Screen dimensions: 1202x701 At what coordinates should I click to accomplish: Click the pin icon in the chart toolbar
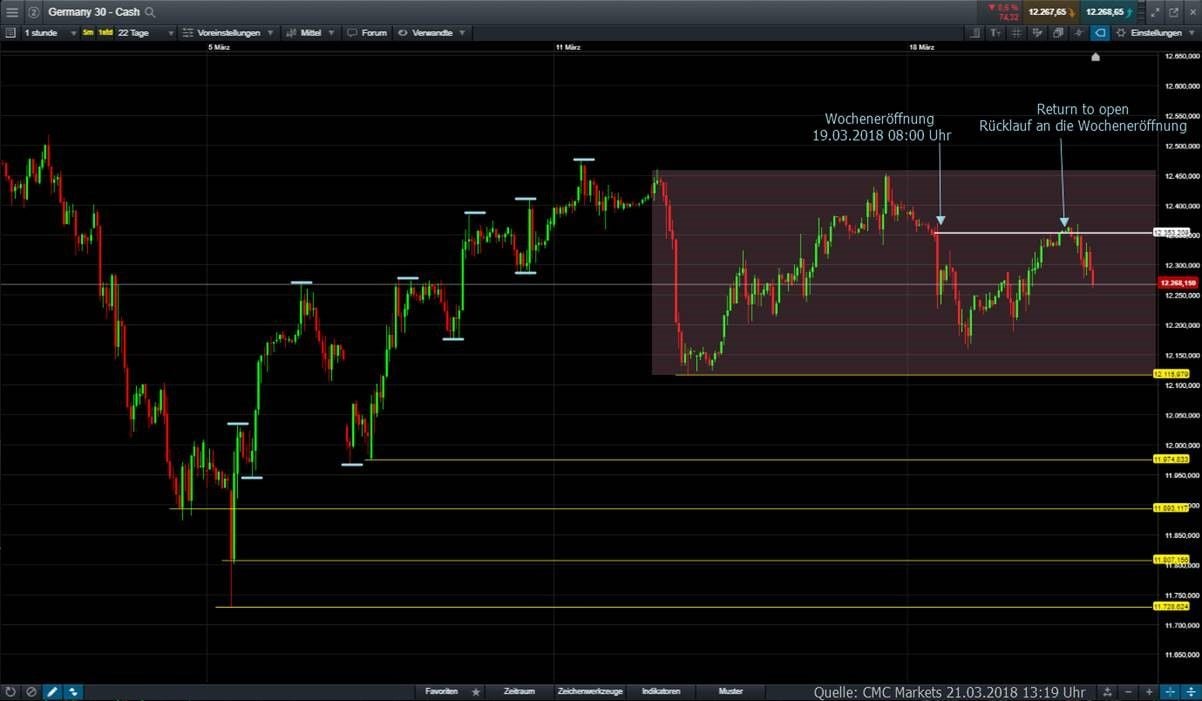click(1078, 33)
